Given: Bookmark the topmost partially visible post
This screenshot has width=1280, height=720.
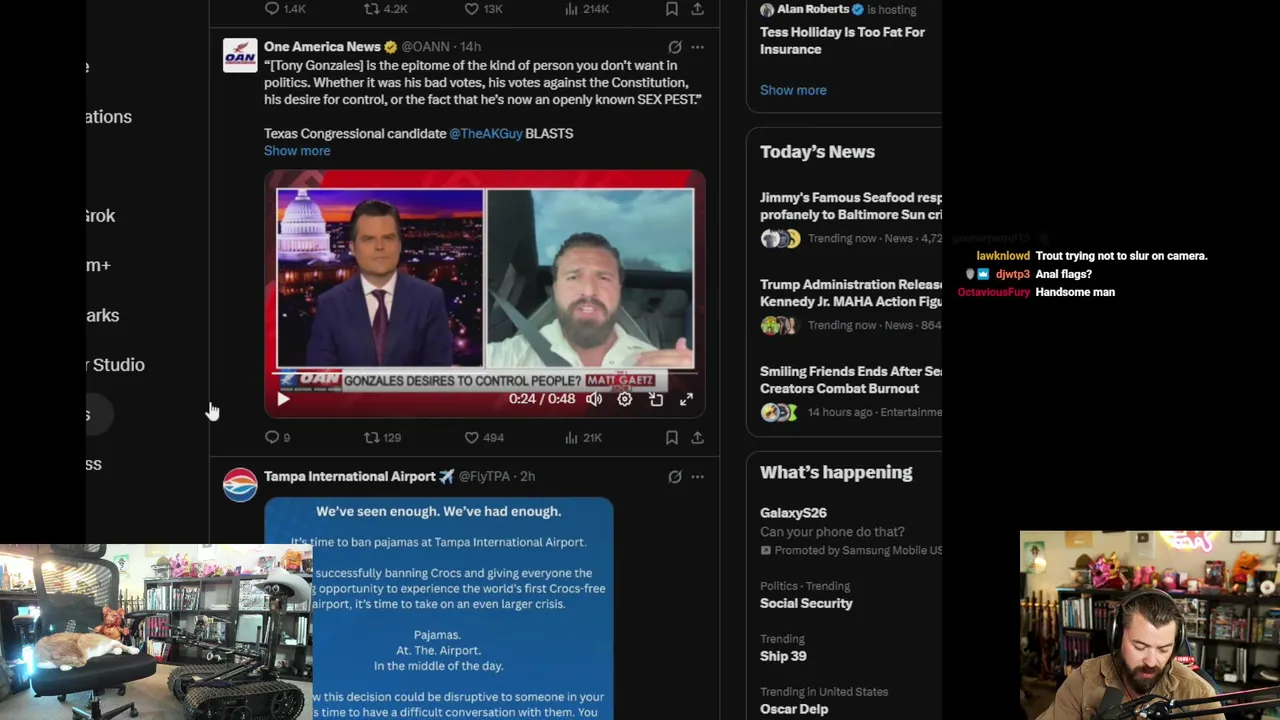Looking at the screenshot, I should pyautogui.click(x=672, y=9).
